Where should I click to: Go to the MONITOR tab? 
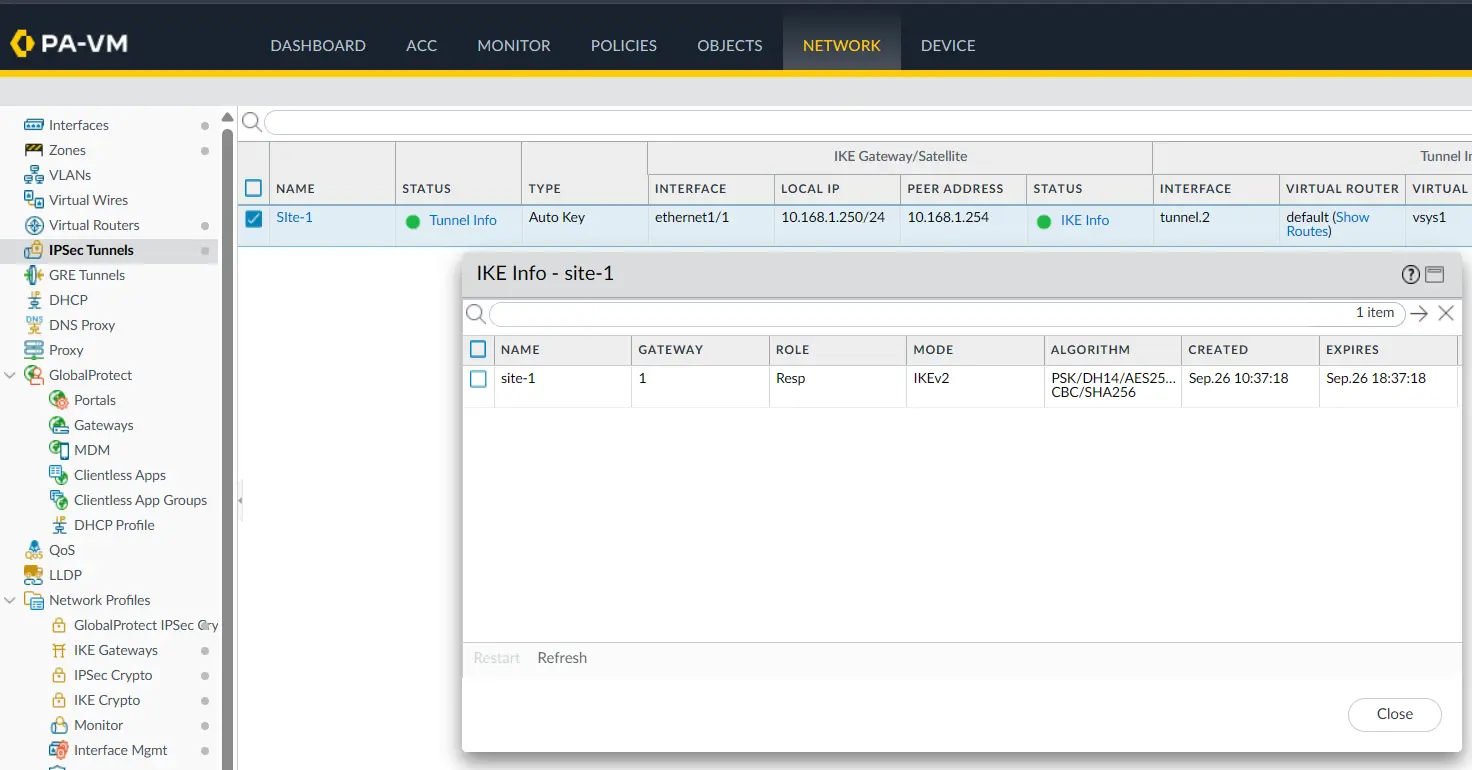514,46
